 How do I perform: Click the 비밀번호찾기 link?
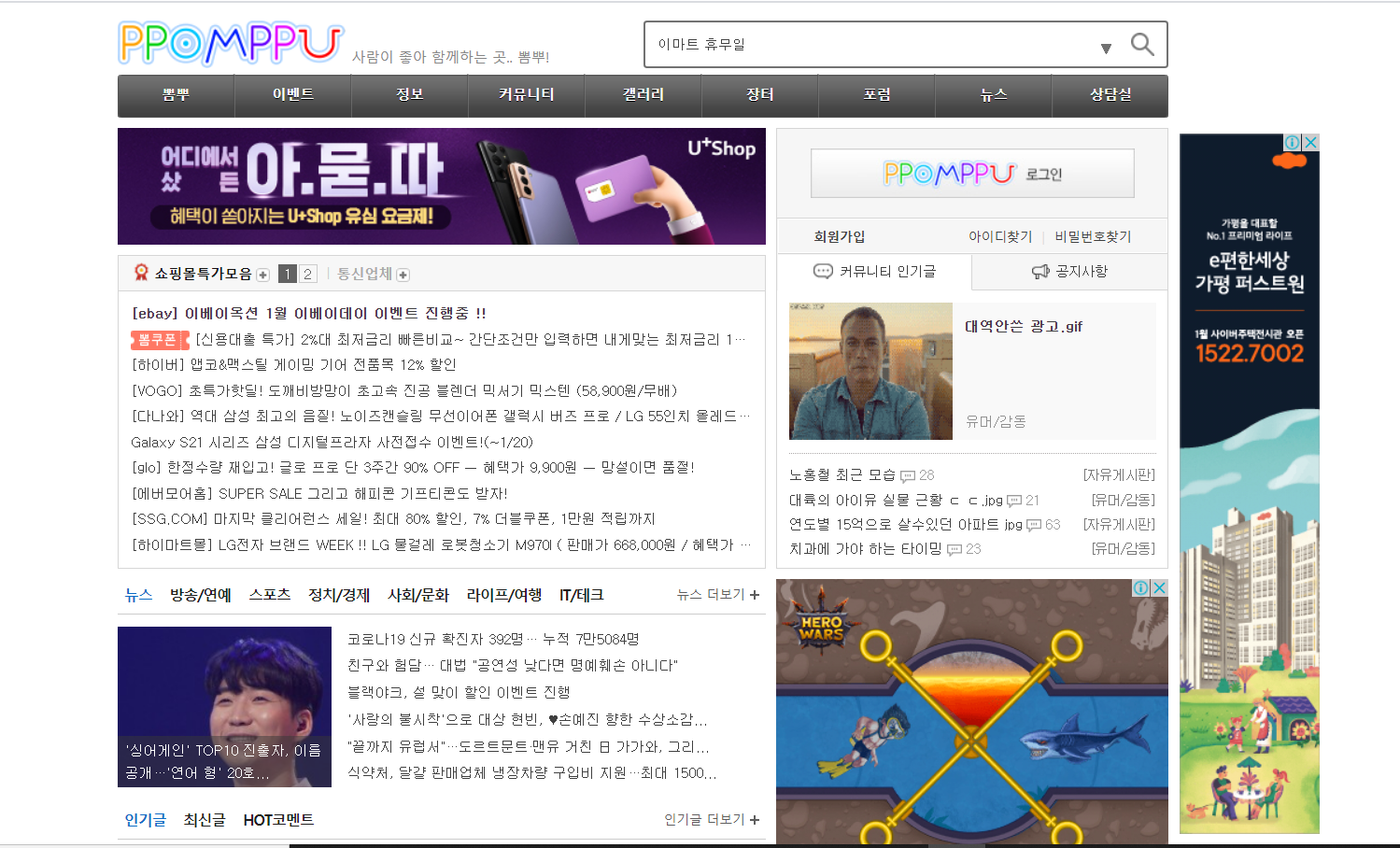click(x=1093, y=236)
